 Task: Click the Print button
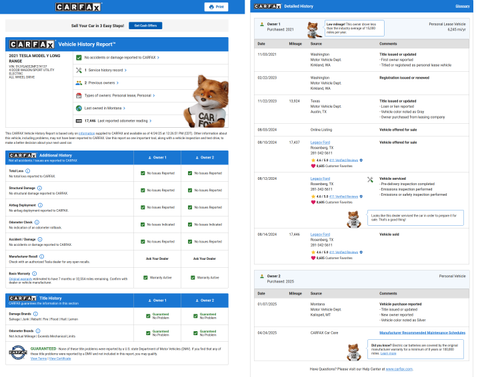pyautogui.click(x=216, y=7)
